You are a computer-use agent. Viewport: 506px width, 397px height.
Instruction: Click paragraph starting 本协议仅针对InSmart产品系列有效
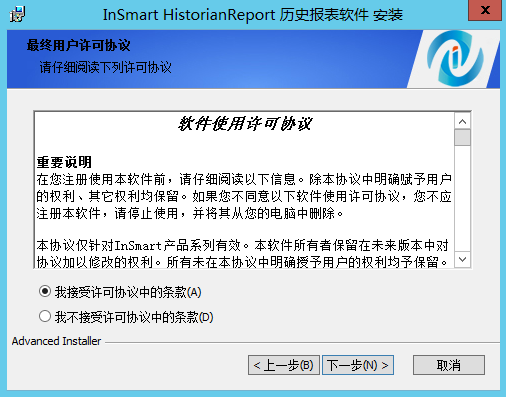(243, 254)
